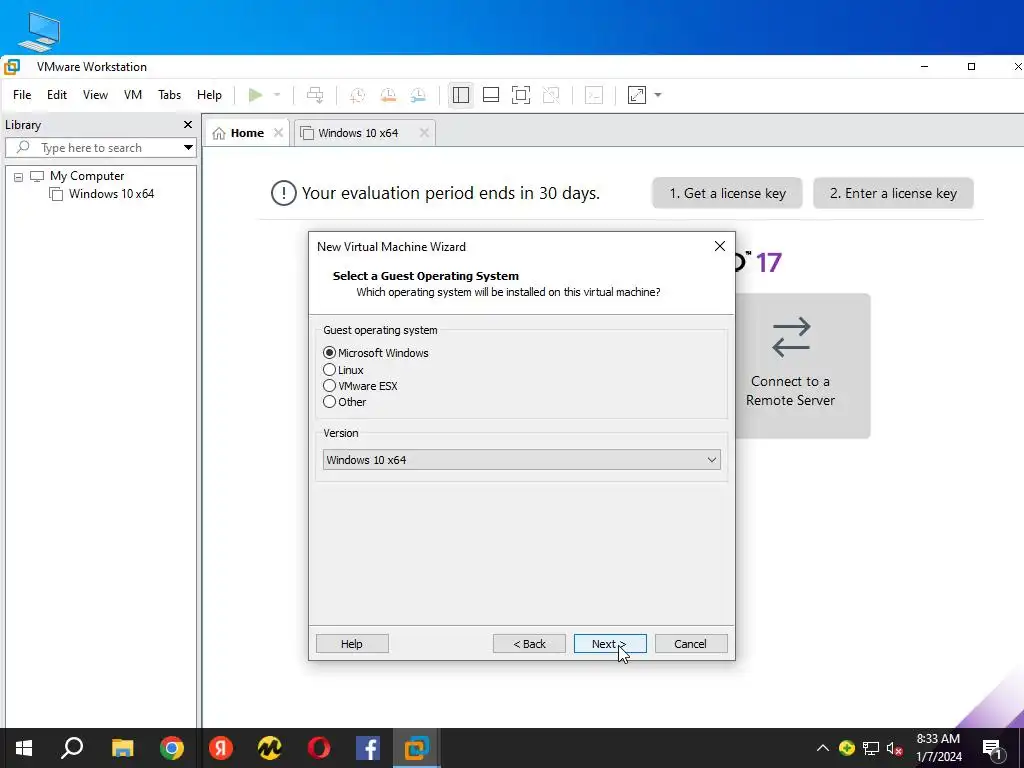
Task: Open the Windows Start menu
Action: coord(24,748)
